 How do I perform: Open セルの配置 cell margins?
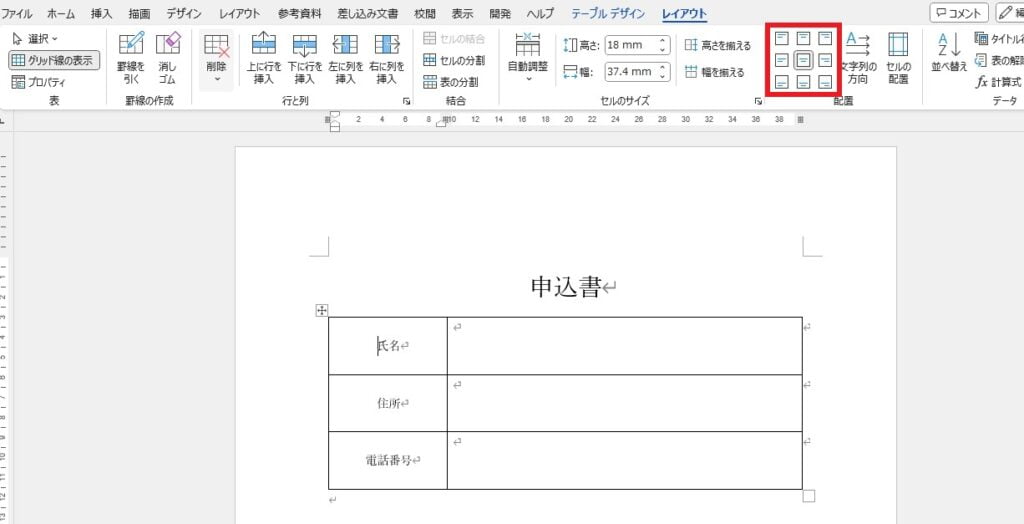[x=899, y=57]
